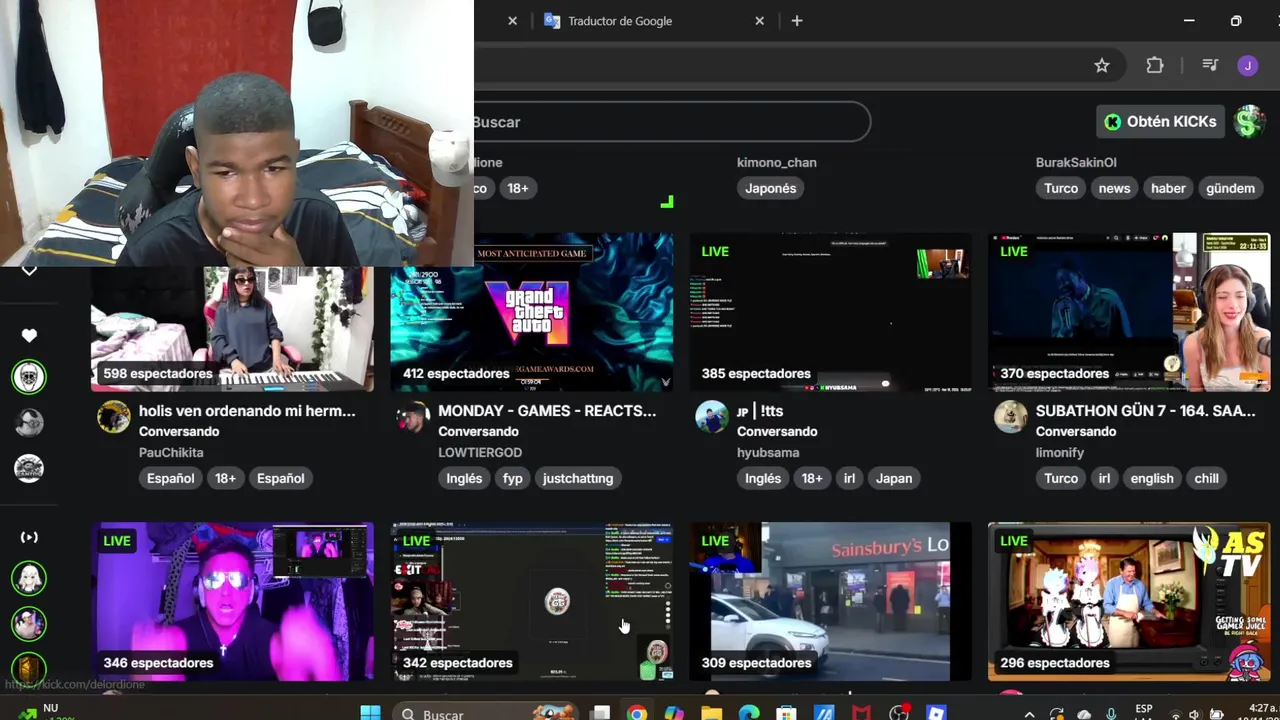Screen dimensions: 1280x720
Task: Open the anime girl avatar channel in sidebar
Action: (29, 578)
